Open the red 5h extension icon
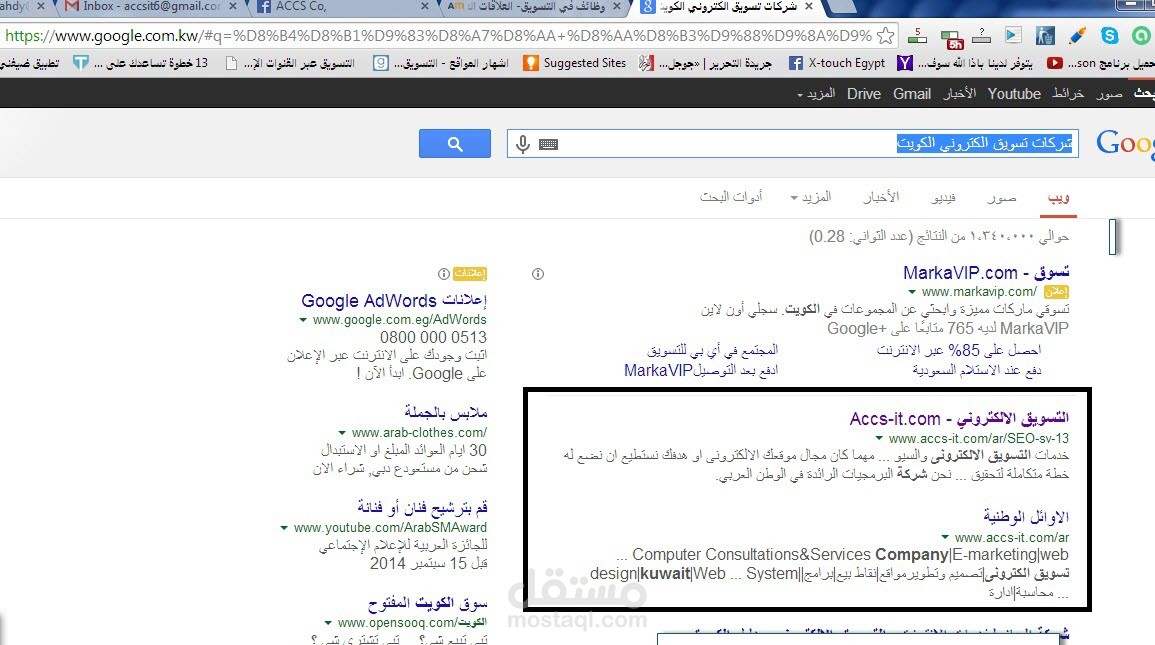The height and width of the screenshot is (645, 1155). 951,38
